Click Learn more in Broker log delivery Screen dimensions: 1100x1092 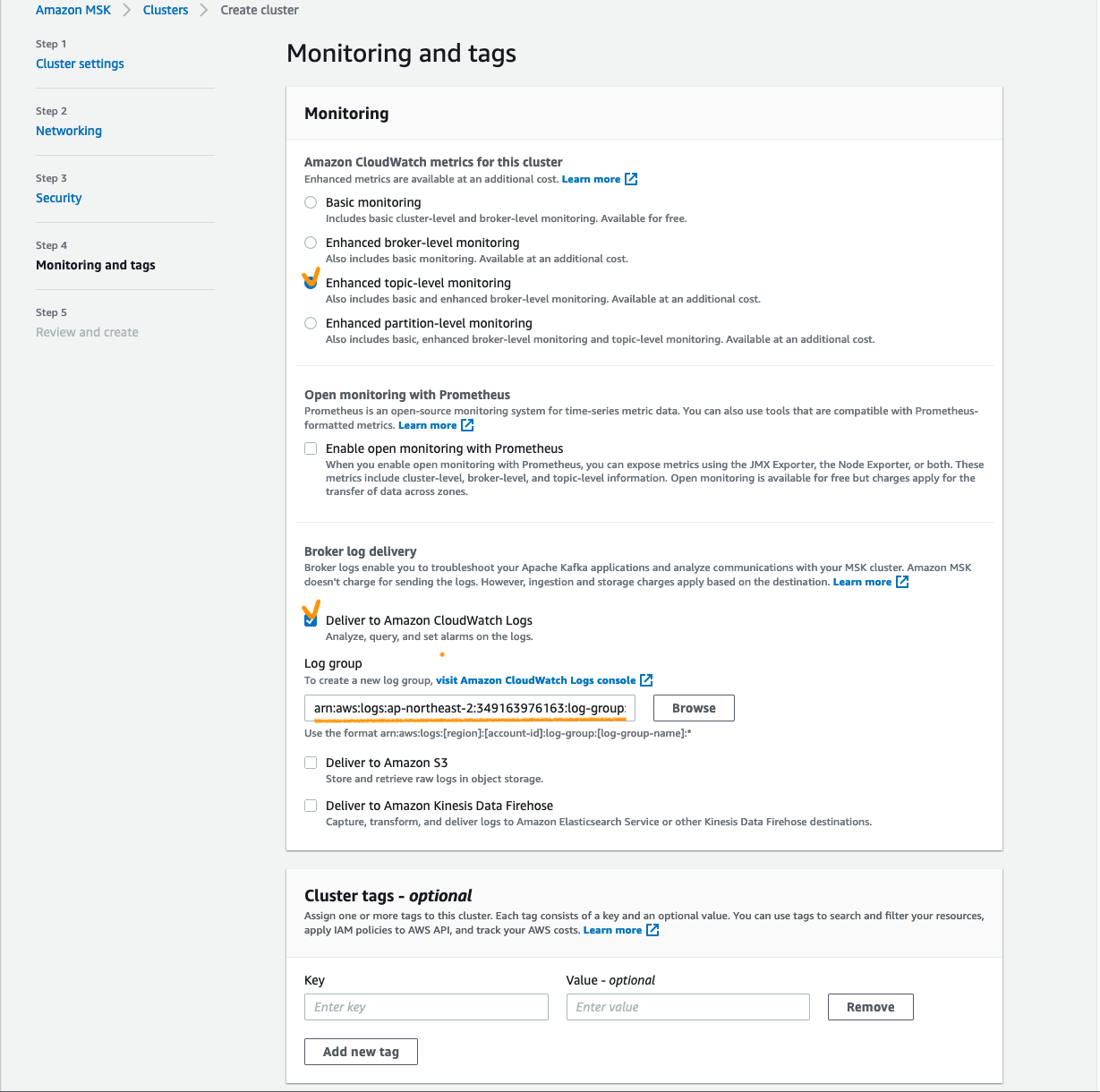862,582
